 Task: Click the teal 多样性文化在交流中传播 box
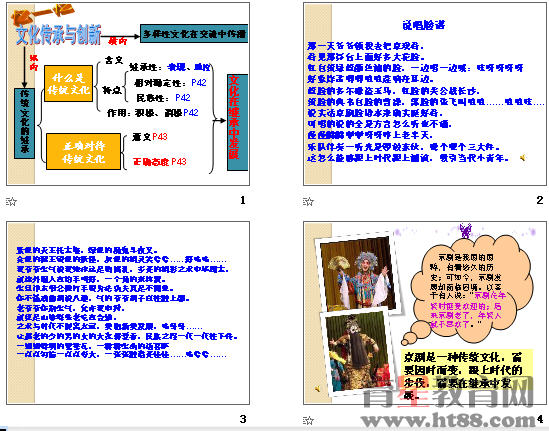click(194, 34)
